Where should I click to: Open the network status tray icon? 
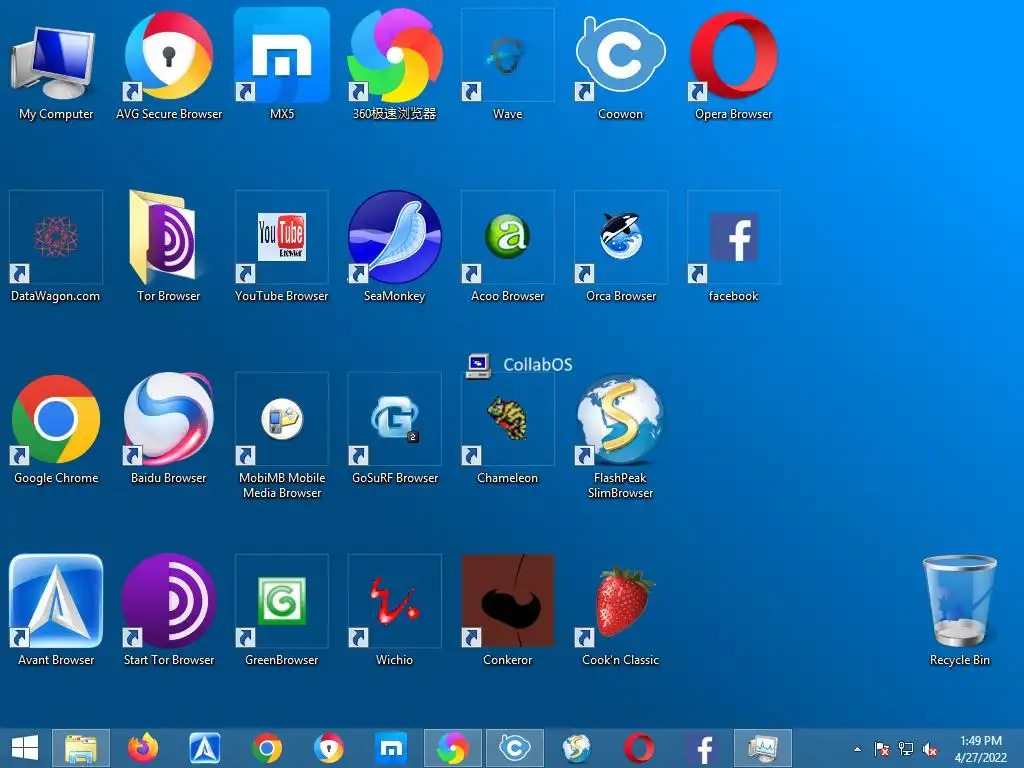coord(906,748)
